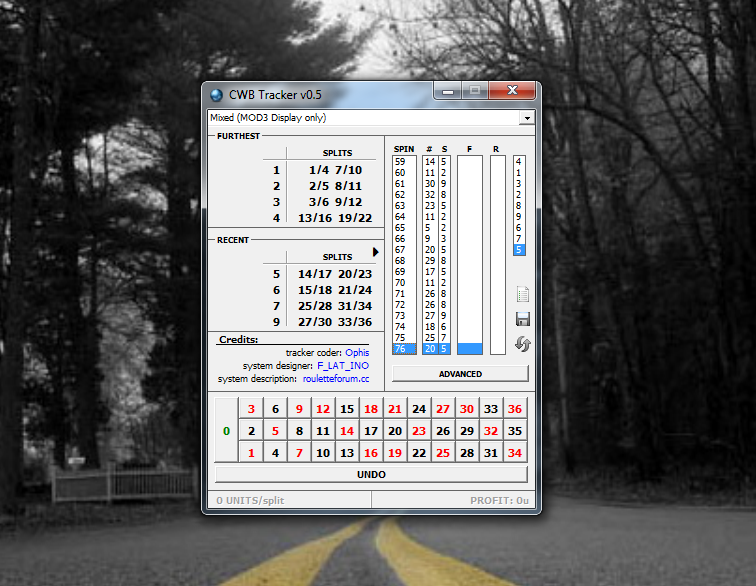Click the ADVANCED button
Viewport: 756px width, 586px height.
click(x=460, y=374)
